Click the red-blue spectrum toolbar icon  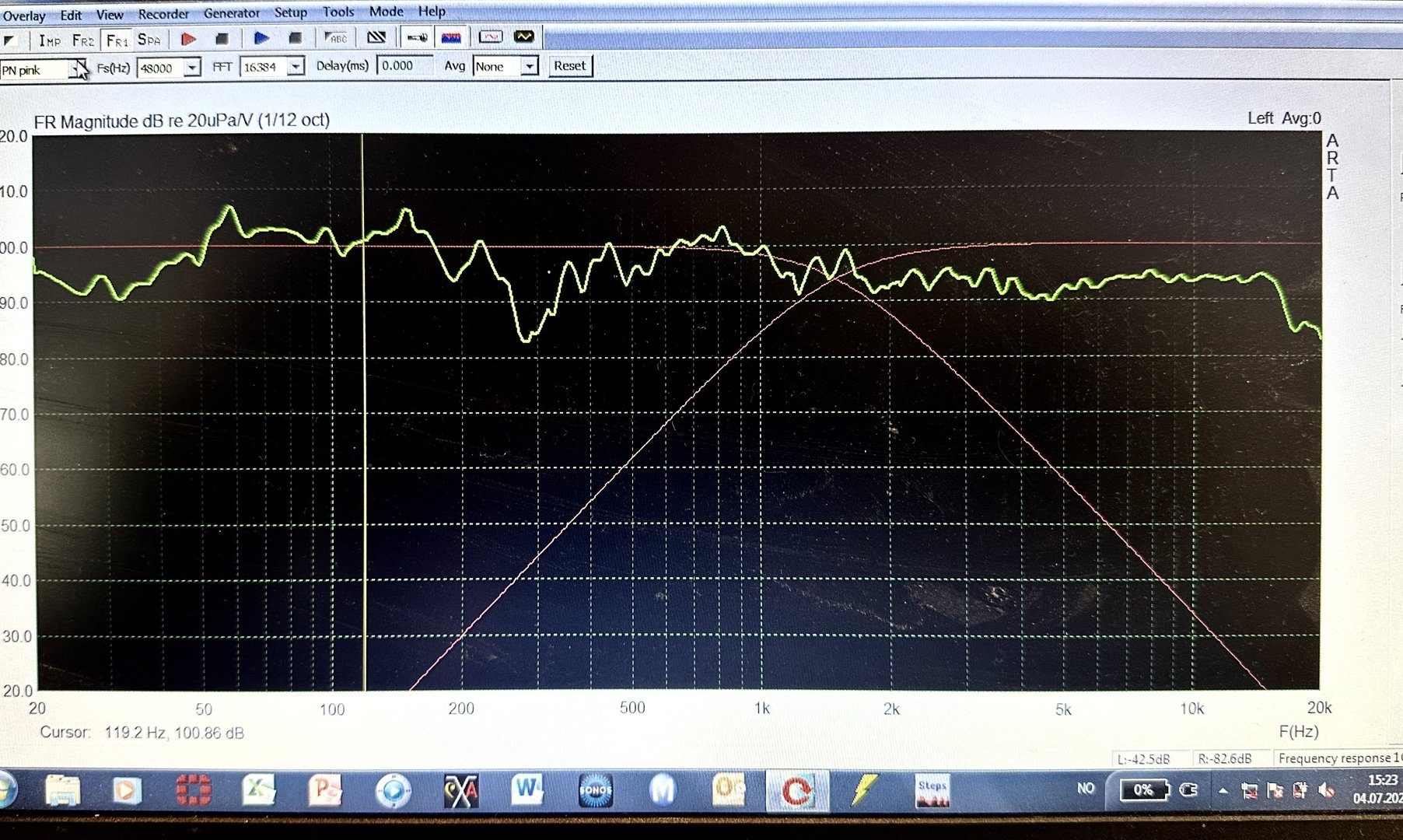451,37
